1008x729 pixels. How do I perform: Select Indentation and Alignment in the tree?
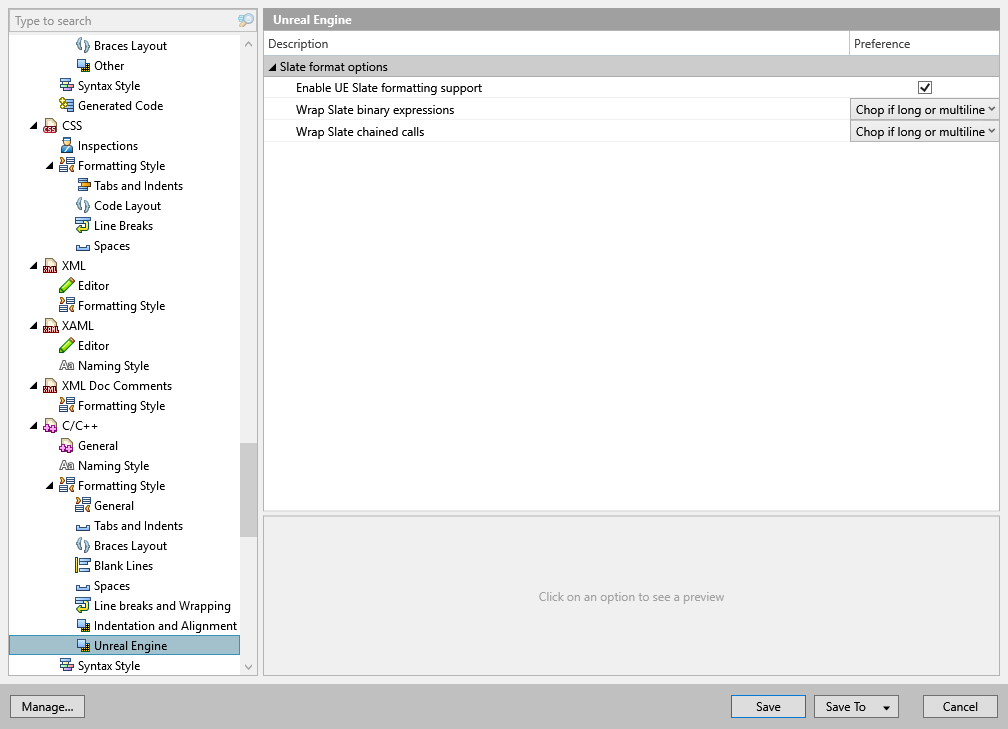tap(165, 626)
